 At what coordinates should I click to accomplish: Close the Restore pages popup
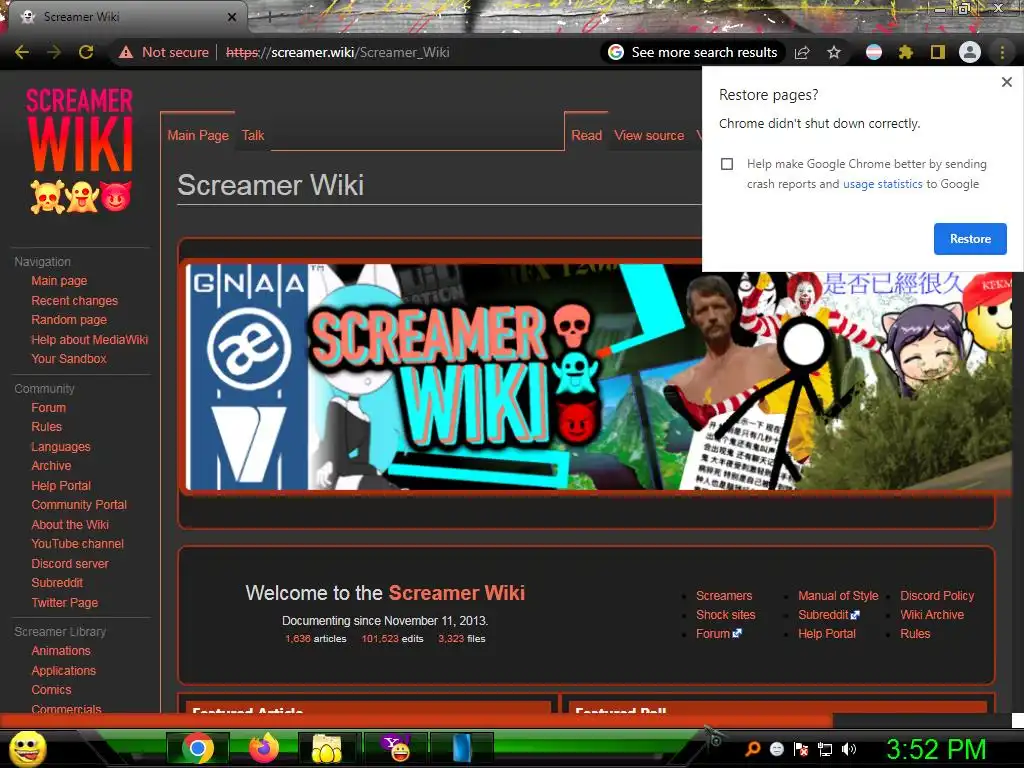tap(1006, 82)
